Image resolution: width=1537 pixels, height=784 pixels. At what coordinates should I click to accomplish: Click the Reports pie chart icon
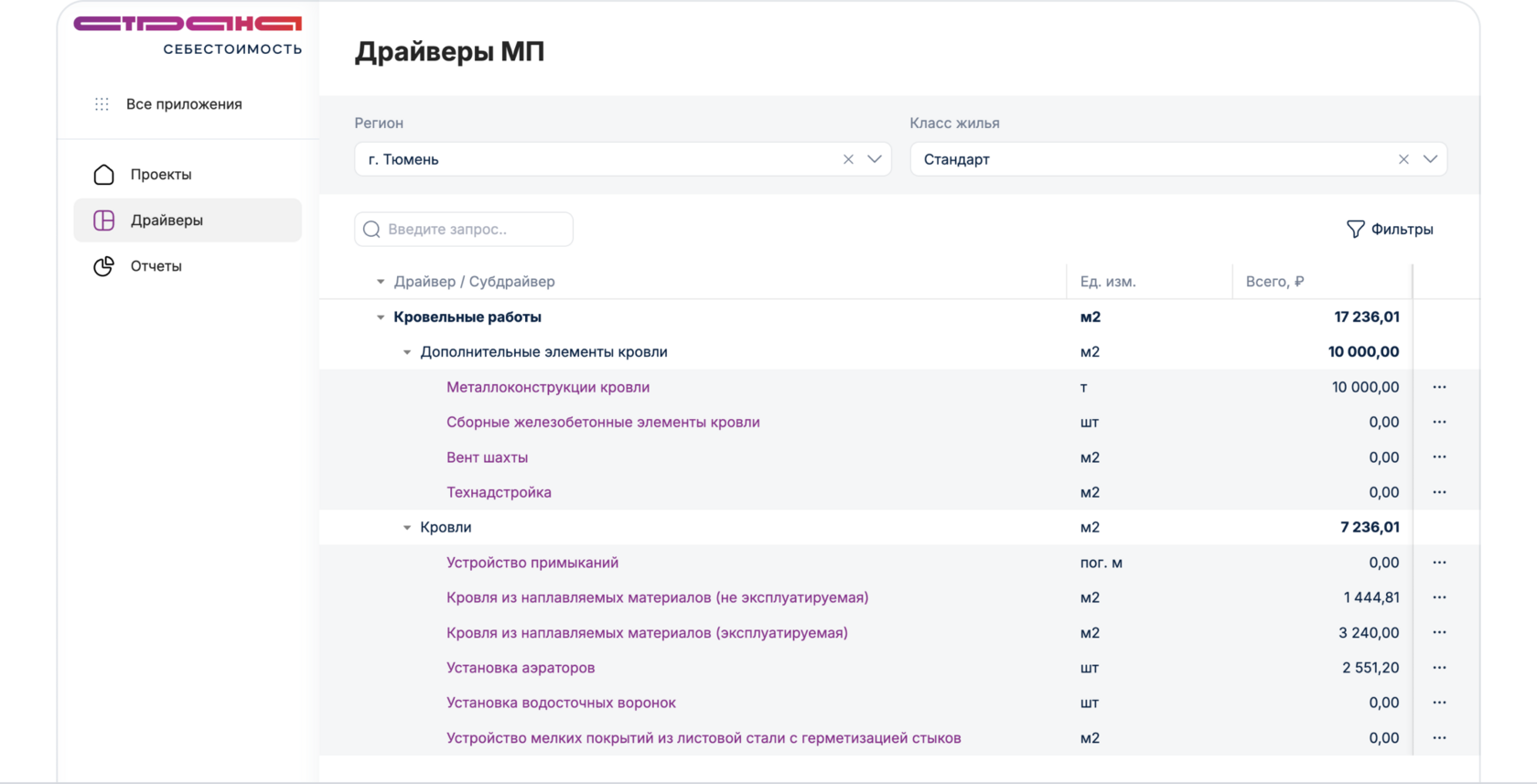104,266
